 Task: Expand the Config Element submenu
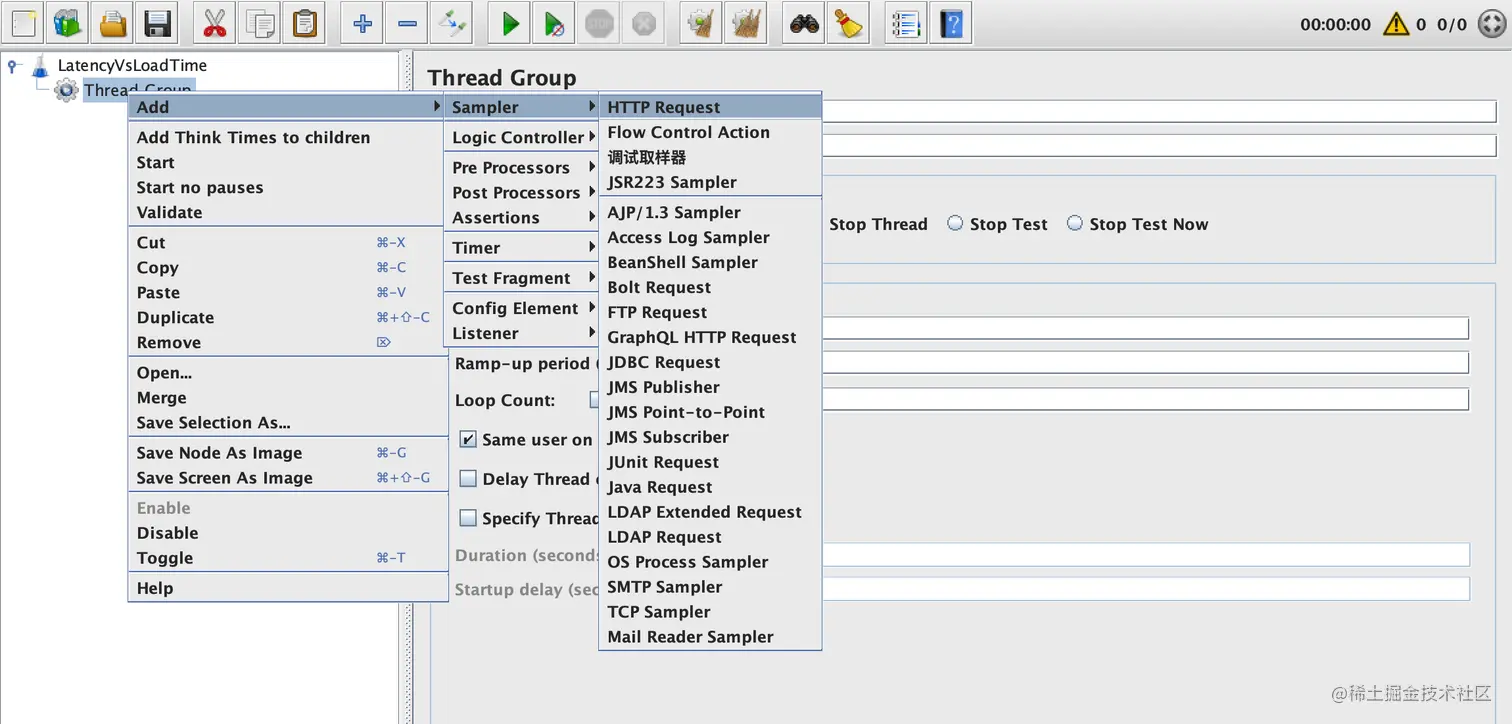coord(522,308)
